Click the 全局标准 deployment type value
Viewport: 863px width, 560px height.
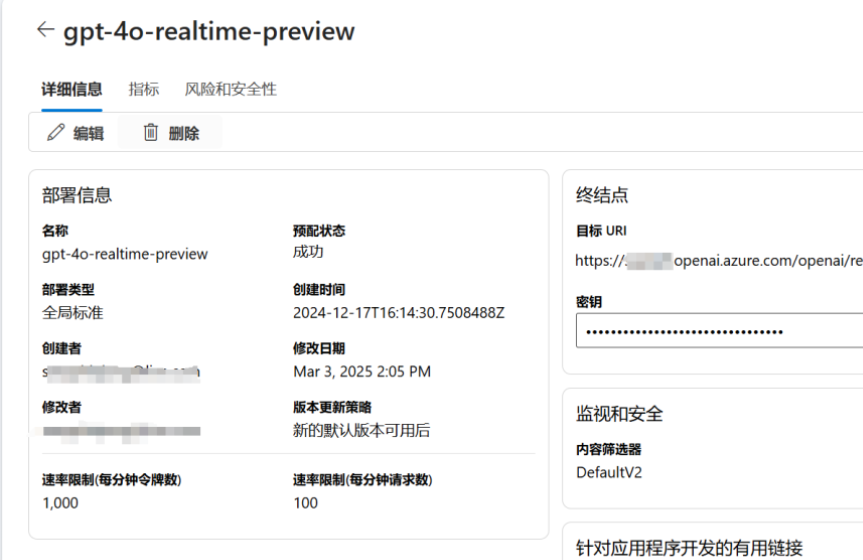pyautogui.click(x=73, y=313)
